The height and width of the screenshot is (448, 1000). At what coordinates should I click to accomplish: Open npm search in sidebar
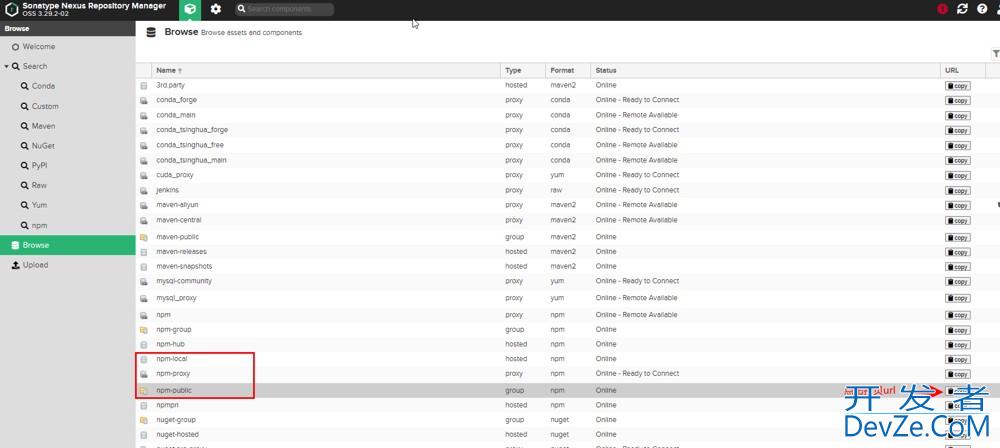39,226
